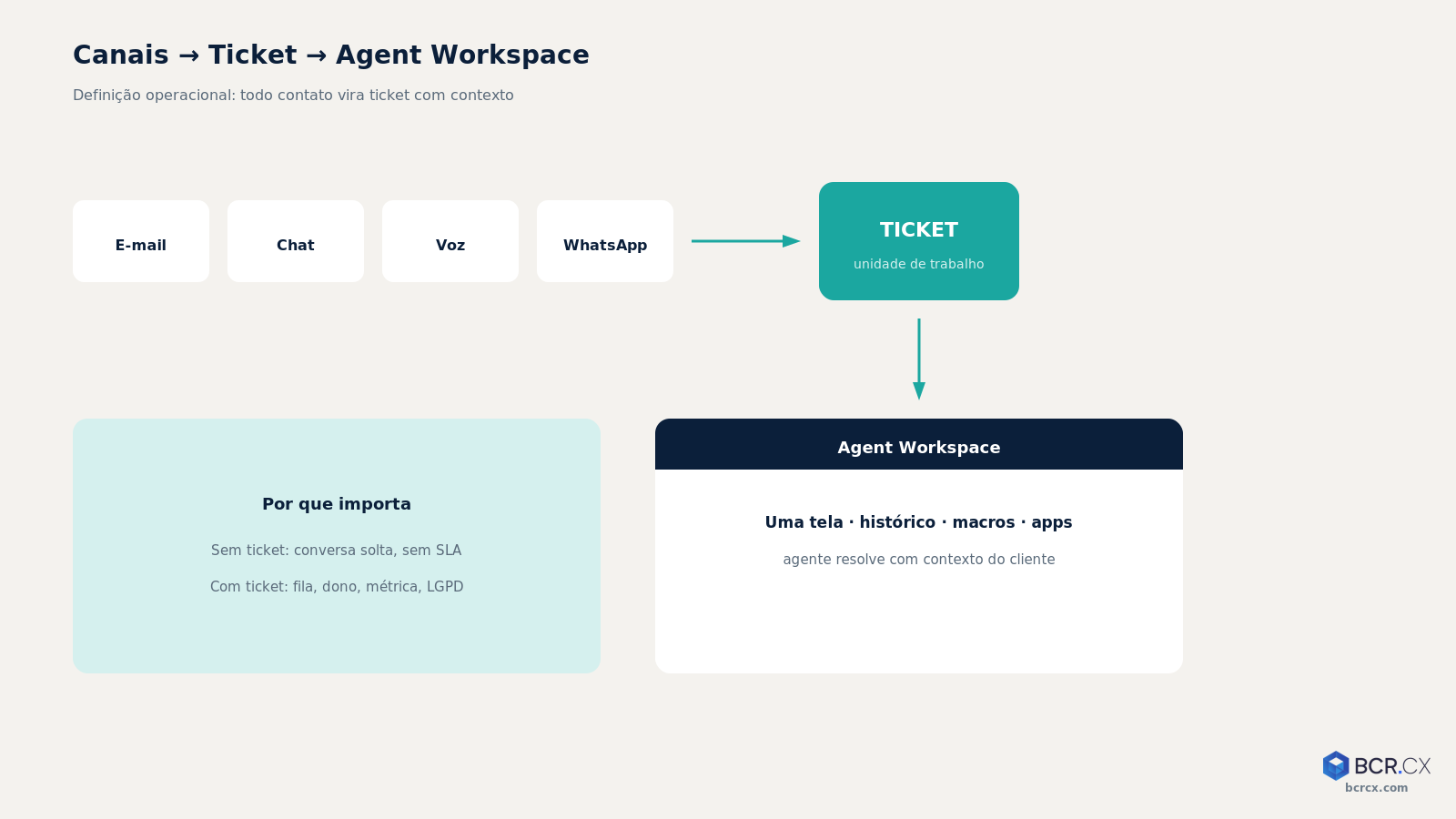Click the BCR.CX wordmark text

(x=1392, y=766)
